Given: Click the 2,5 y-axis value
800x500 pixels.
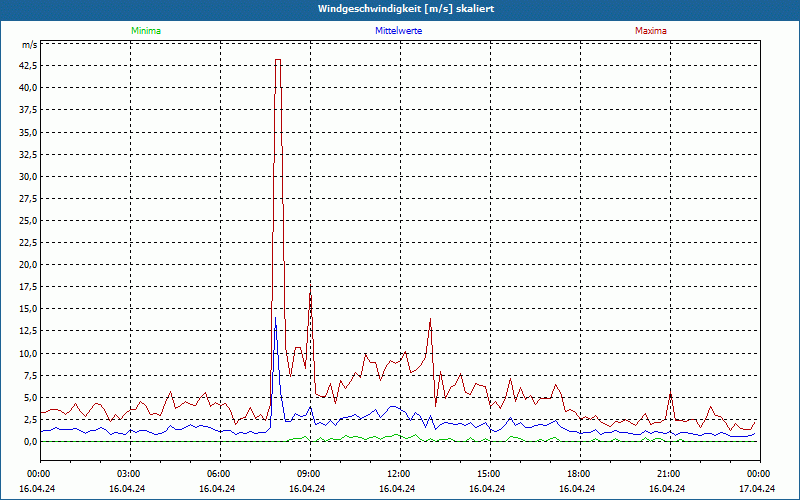Looking at the screenshot, I should click(x=29, y=420).
